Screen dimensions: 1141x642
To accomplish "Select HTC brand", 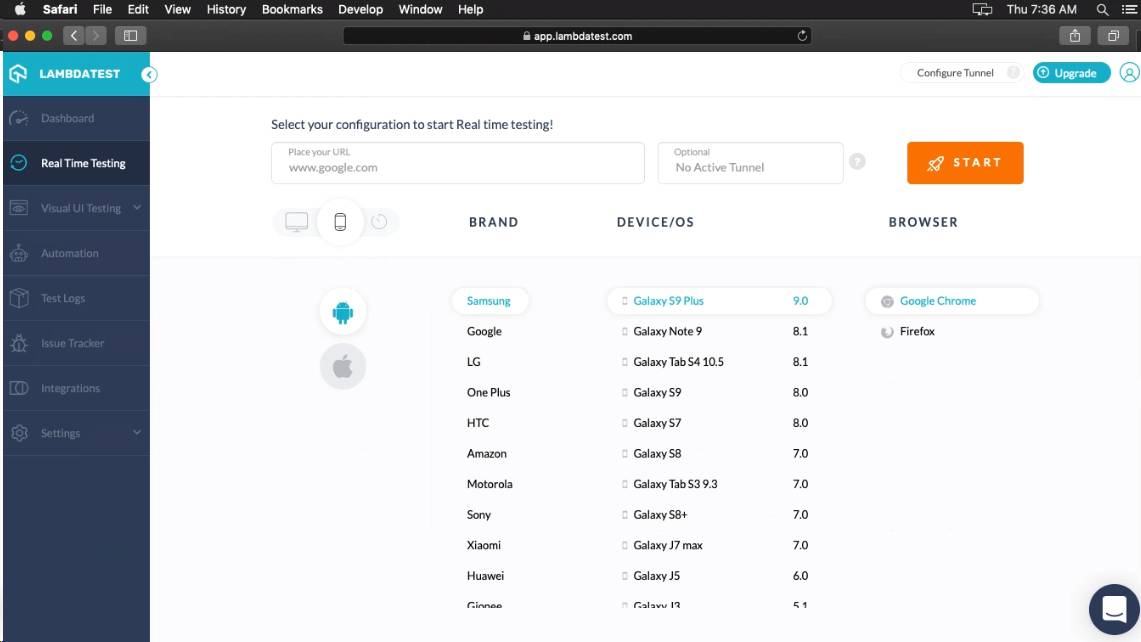I will tap(478, 423).
